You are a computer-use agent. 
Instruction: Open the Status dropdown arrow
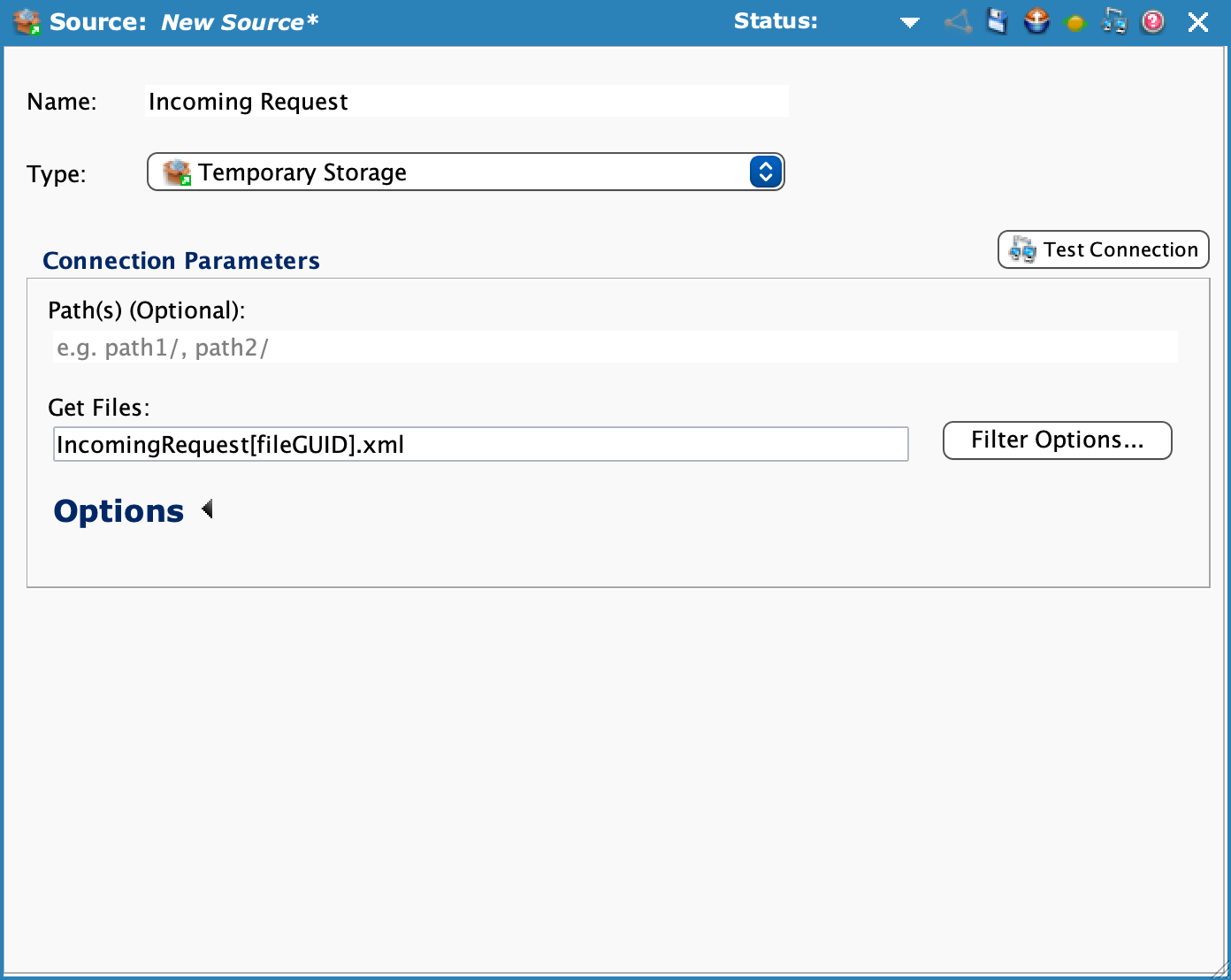tap(910, 23)
